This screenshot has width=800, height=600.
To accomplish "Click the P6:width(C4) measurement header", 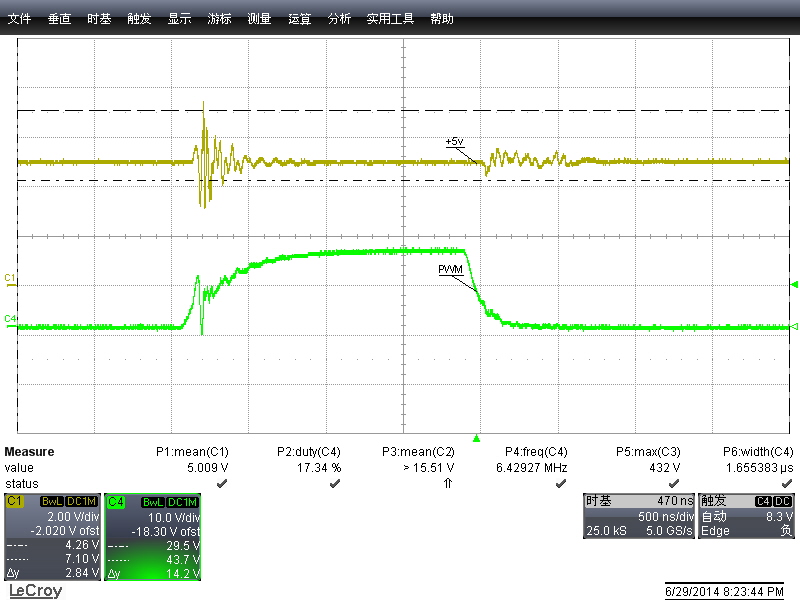I will (x=758, y=452).
